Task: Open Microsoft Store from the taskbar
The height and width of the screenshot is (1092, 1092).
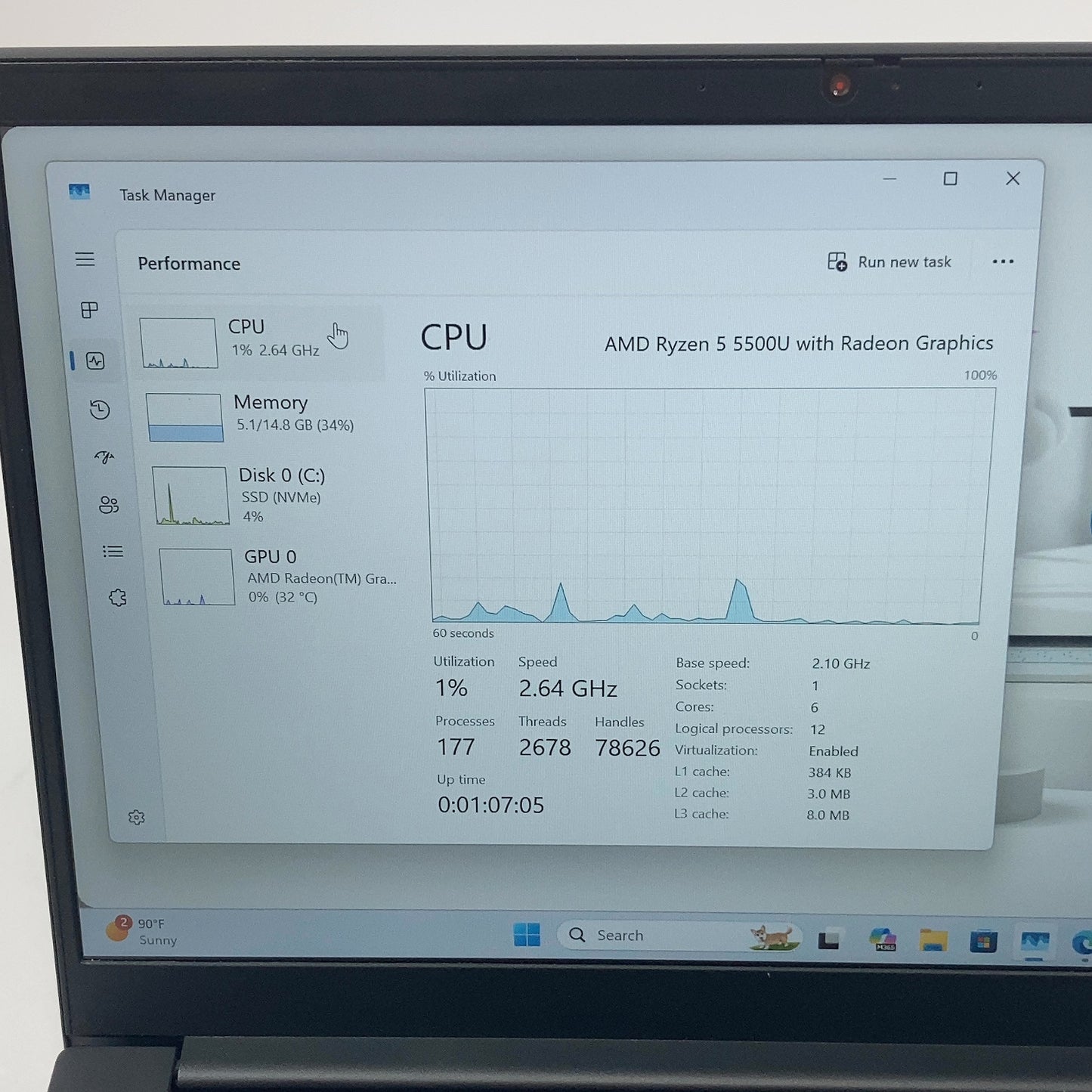Action: (x=983, y=941)
